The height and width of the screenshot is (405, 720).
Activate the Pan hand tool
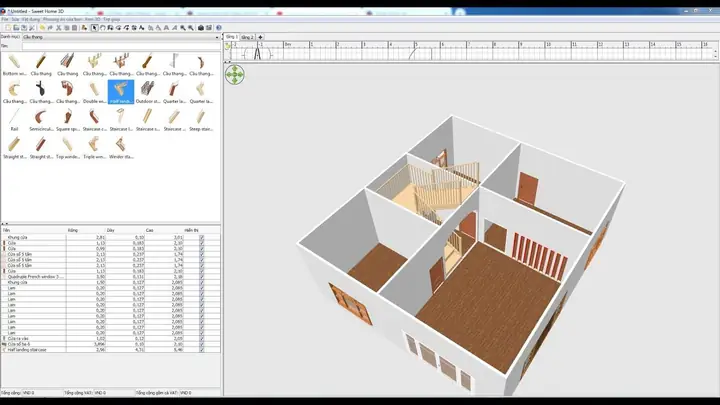[x=102, y=28]
